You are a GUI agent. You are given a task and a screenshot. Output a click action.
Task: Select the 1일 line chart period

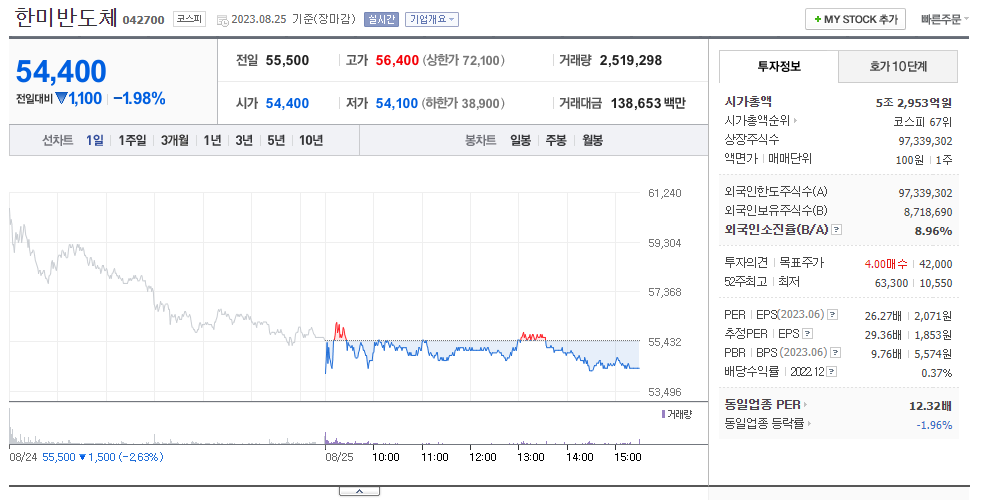(x=95, y=140)
